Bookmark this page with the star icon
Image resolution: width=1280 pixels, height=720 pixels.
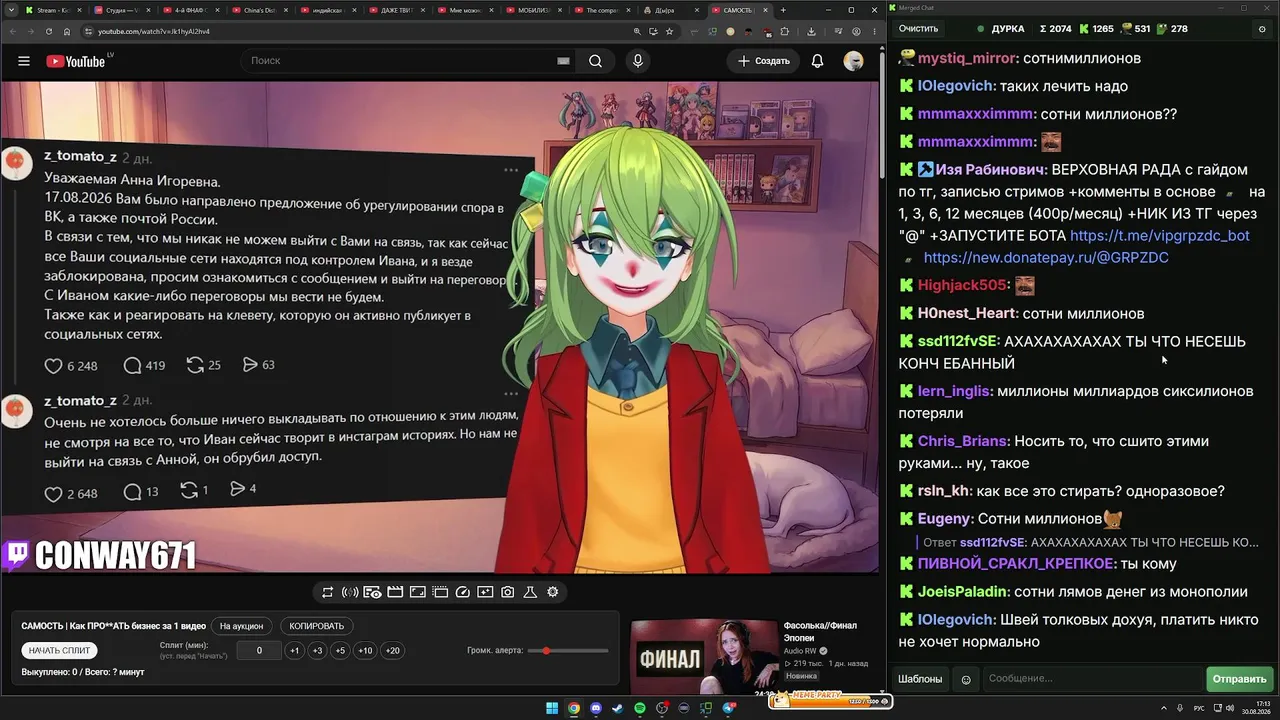pyautogui.click(x=670, y=31)
